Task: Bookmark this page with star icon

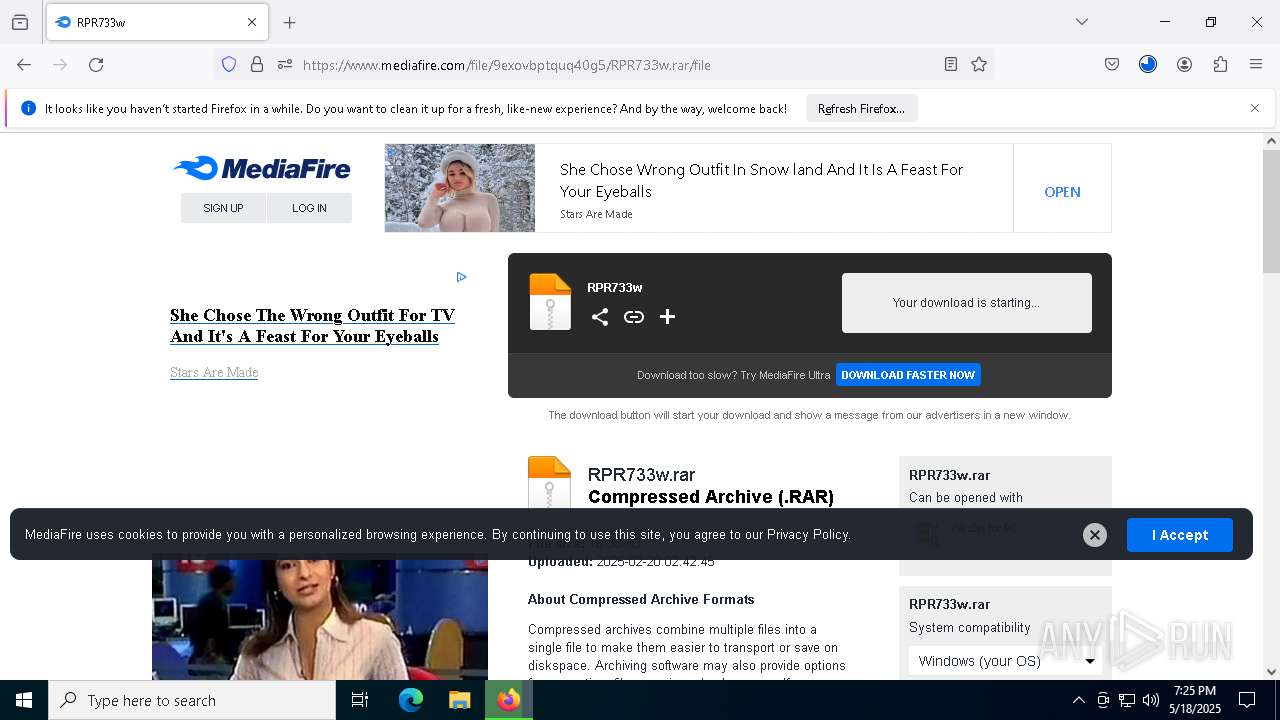Action: 979,64
